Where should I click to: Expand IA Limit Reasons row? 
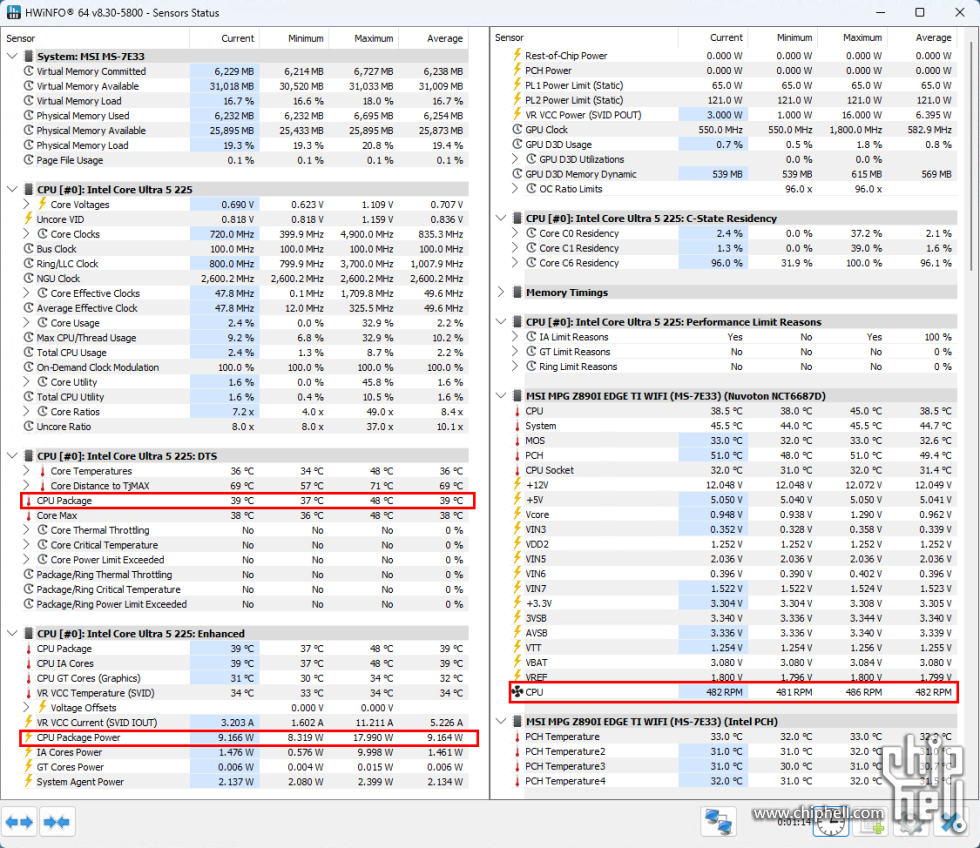click(x=515, y=337)
